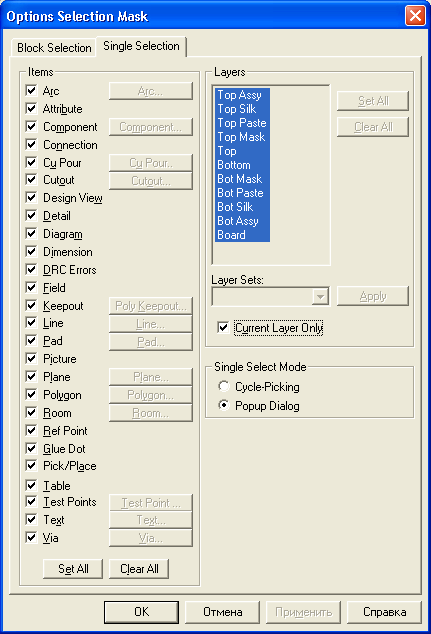Disable the Pick/Place checkbox
The height and width of the screenshot is (634, 431).
(31, 465)
